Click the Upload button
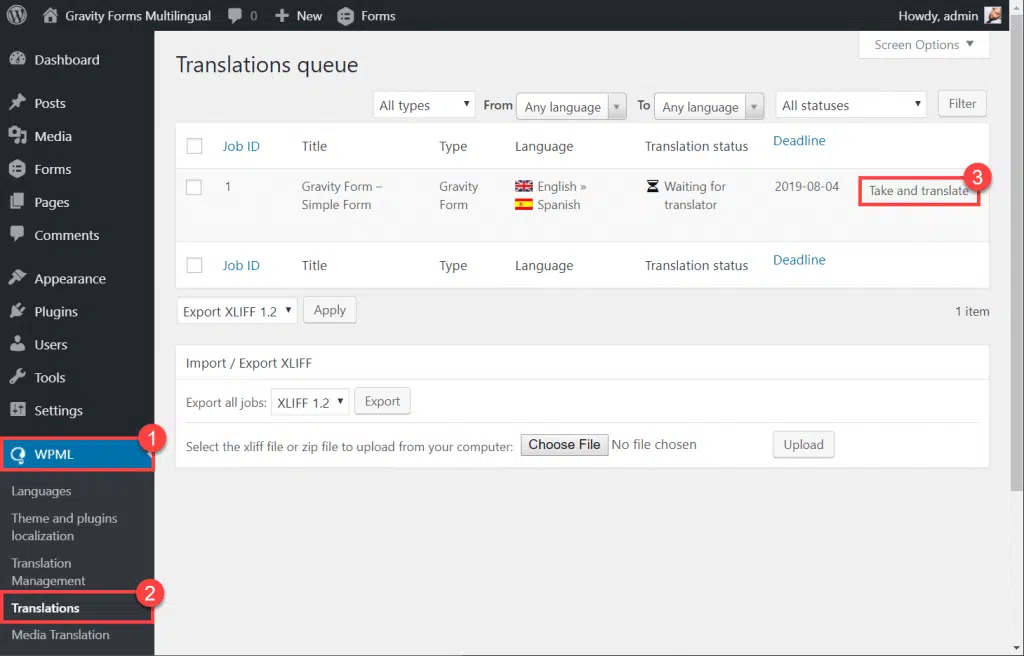The height and width of the screenshot is (656, 1024). pyautogui.click(x=803, y=445)
